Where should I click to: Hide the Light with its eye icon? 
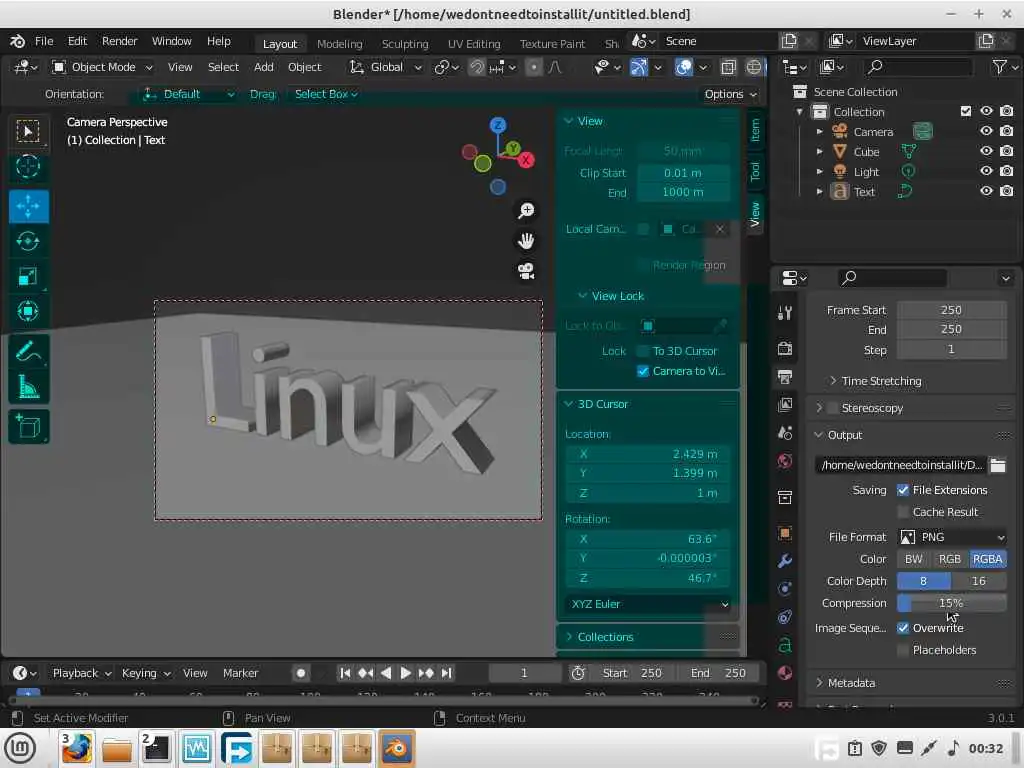(986, 171)
